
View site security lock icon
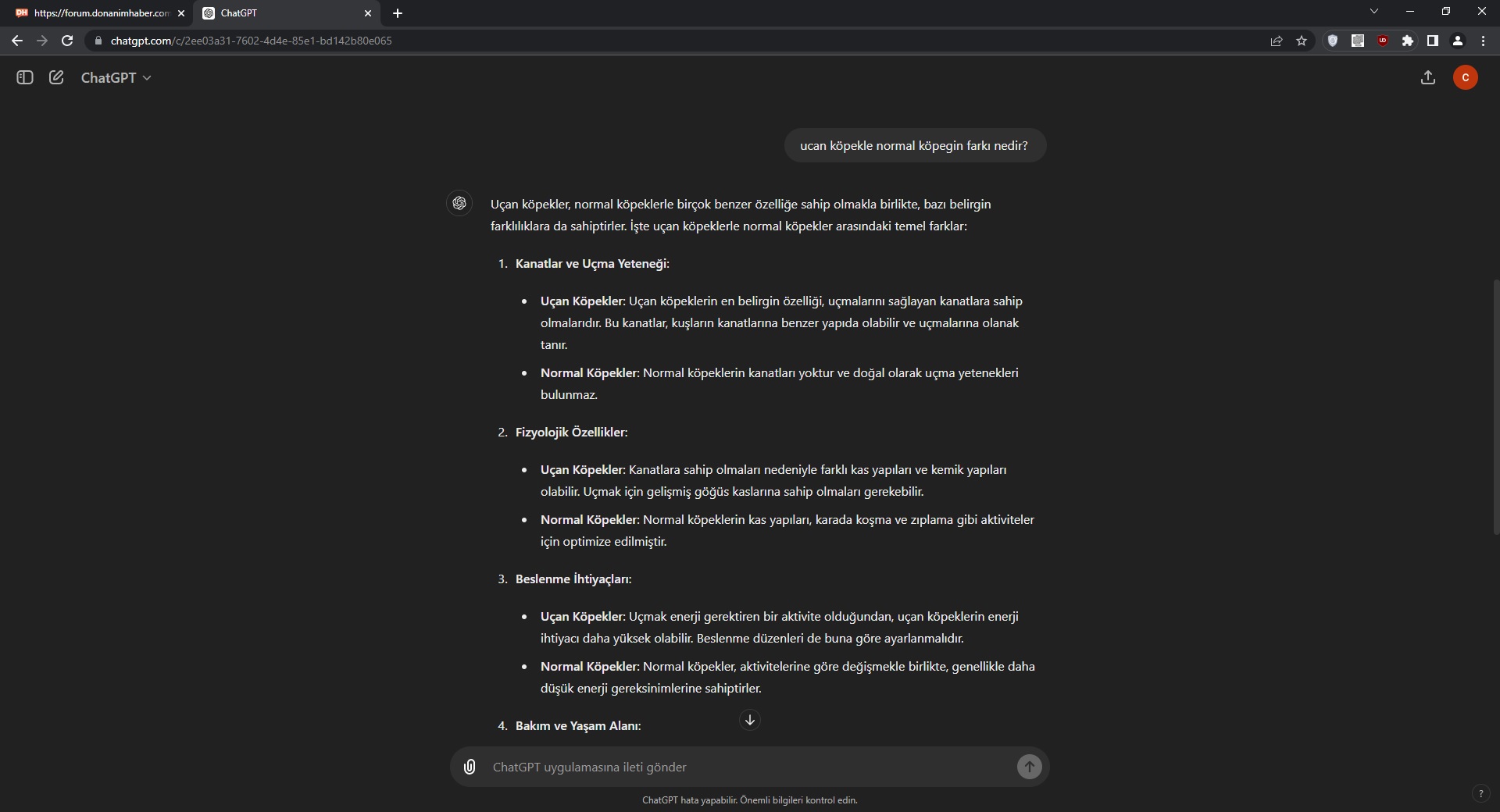point(98,41)
